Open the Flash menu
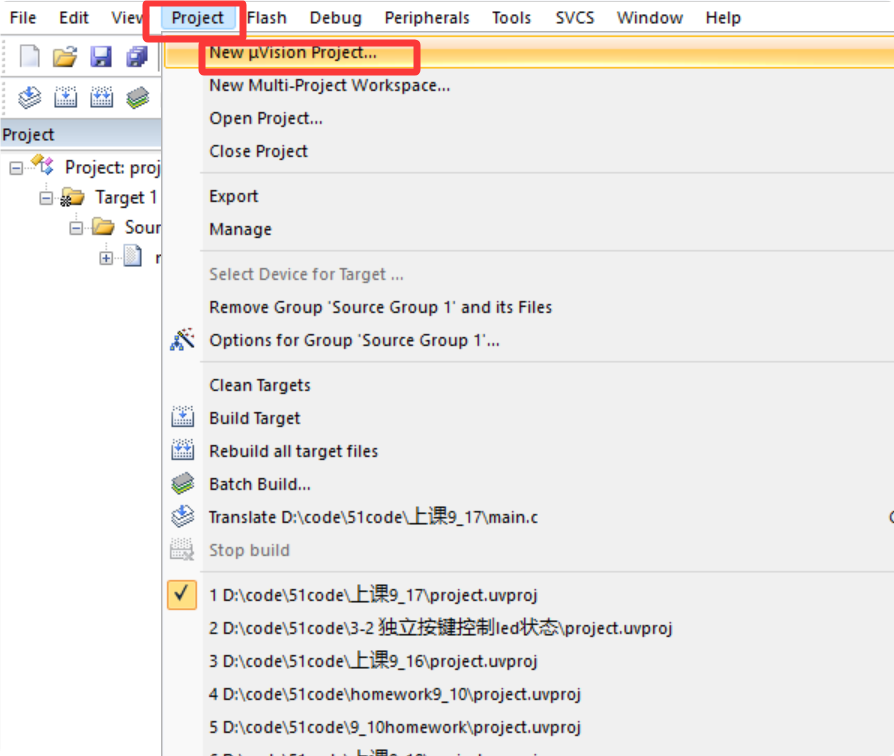Viewport: 894px width, 756px height. (266, 18)
